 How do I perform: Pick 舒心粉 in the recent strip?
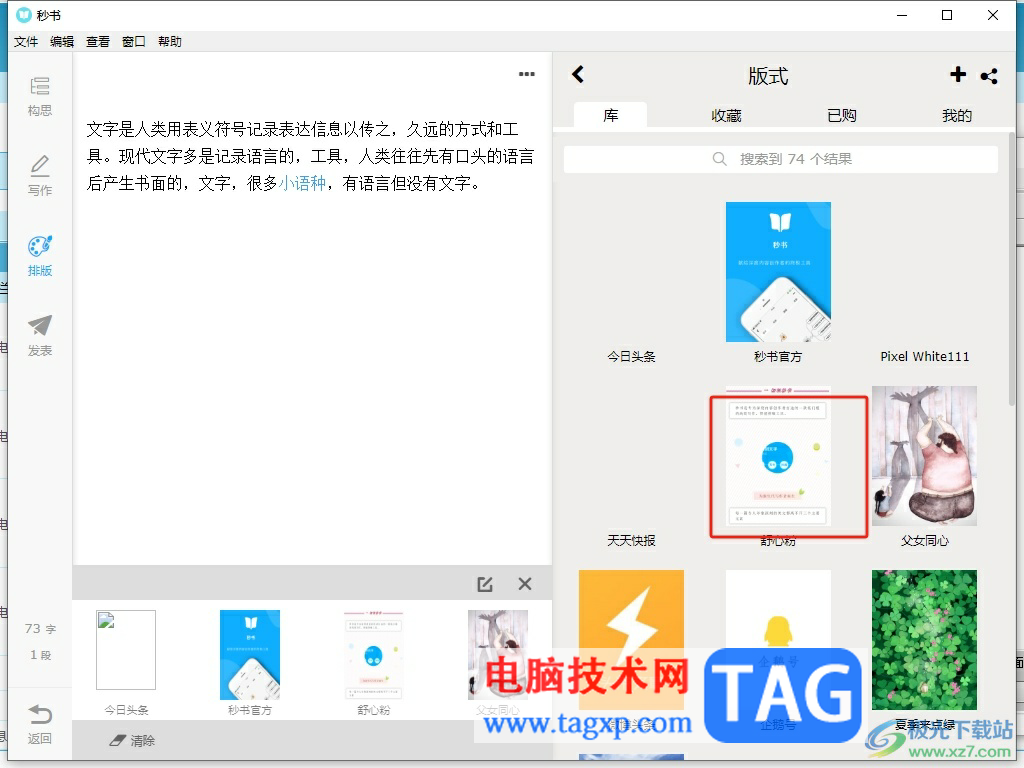[x=374, y=655]
